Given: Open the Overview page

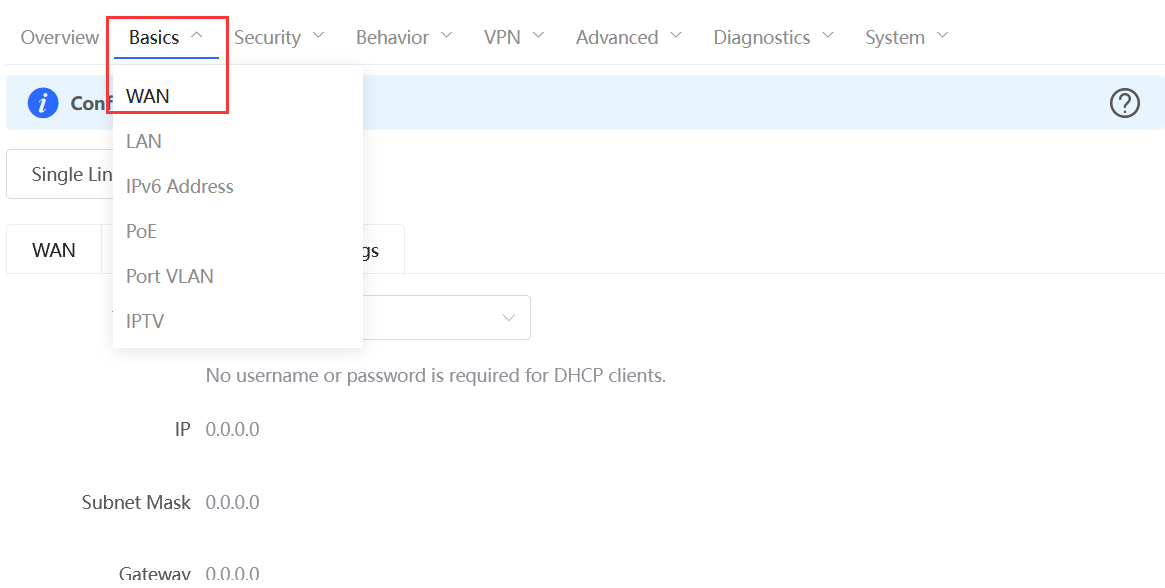Looking at the screenshot, I should [x=60, y=38].
